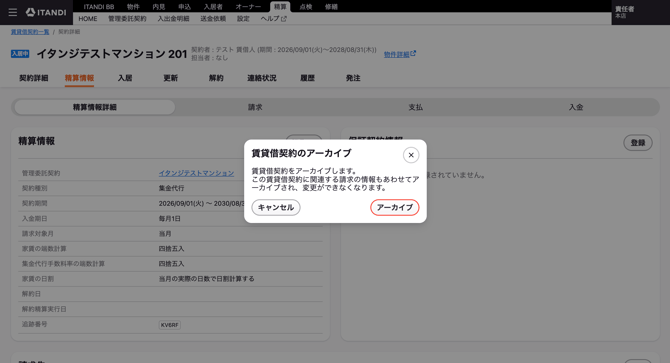
Task: Open the 点検 top menu
Action: click(x=306, y=7)
